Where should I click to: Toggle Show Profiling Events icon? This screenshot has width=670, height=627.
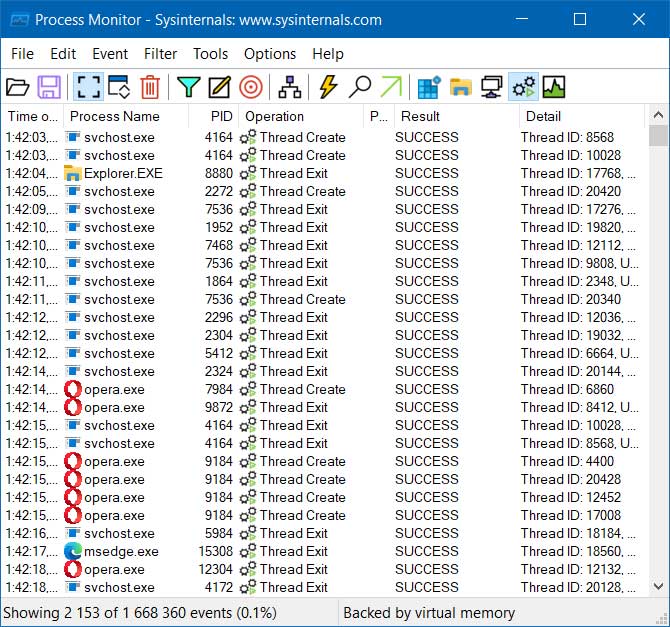coord(554,87)
